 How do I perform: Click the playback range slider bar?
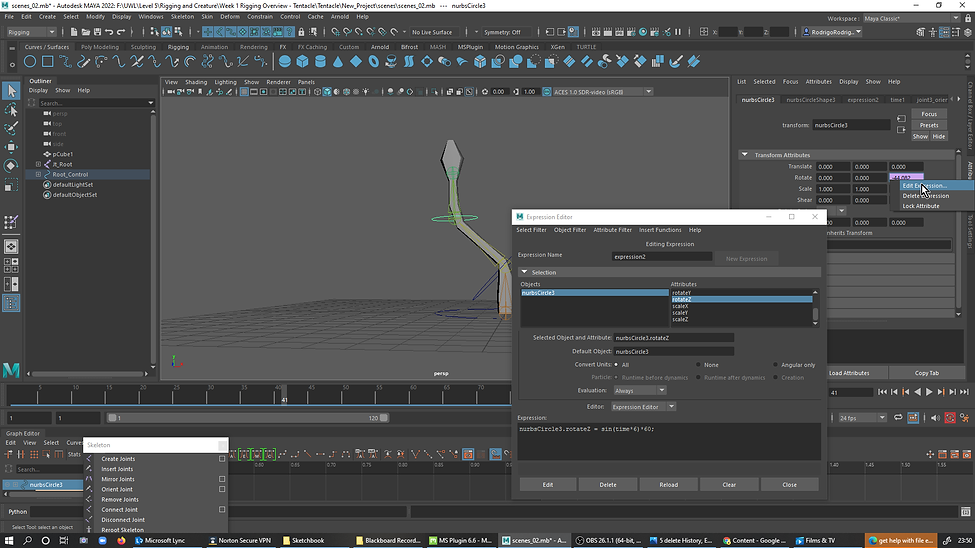click(x=247, y=418)
